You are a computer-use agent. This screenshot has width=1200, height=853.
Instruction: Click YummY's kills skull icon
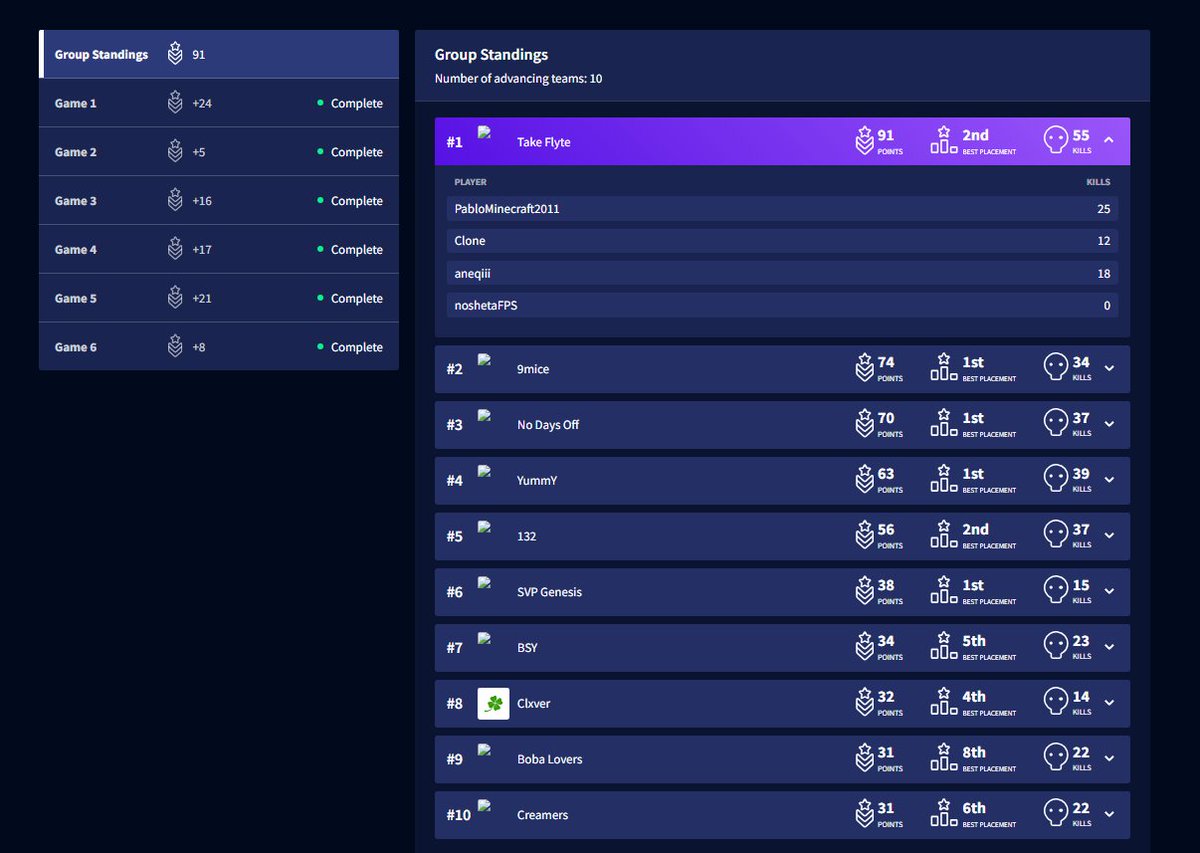click(1055, 480)
